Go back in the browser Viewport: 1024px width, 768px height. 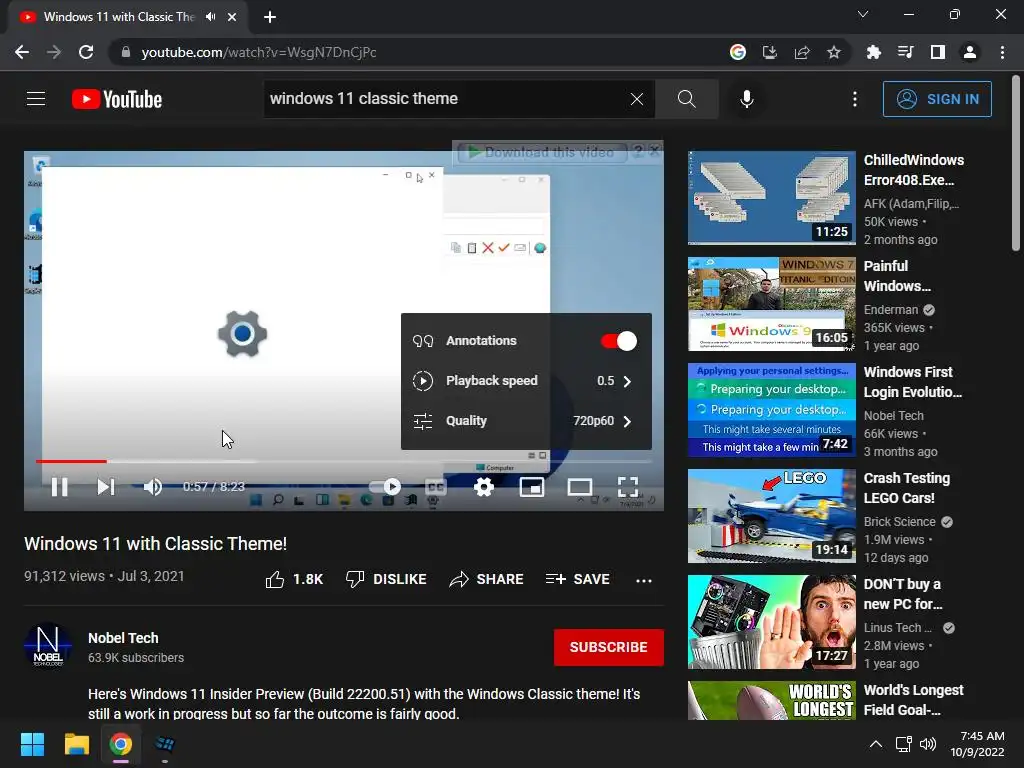pos(22,52)
